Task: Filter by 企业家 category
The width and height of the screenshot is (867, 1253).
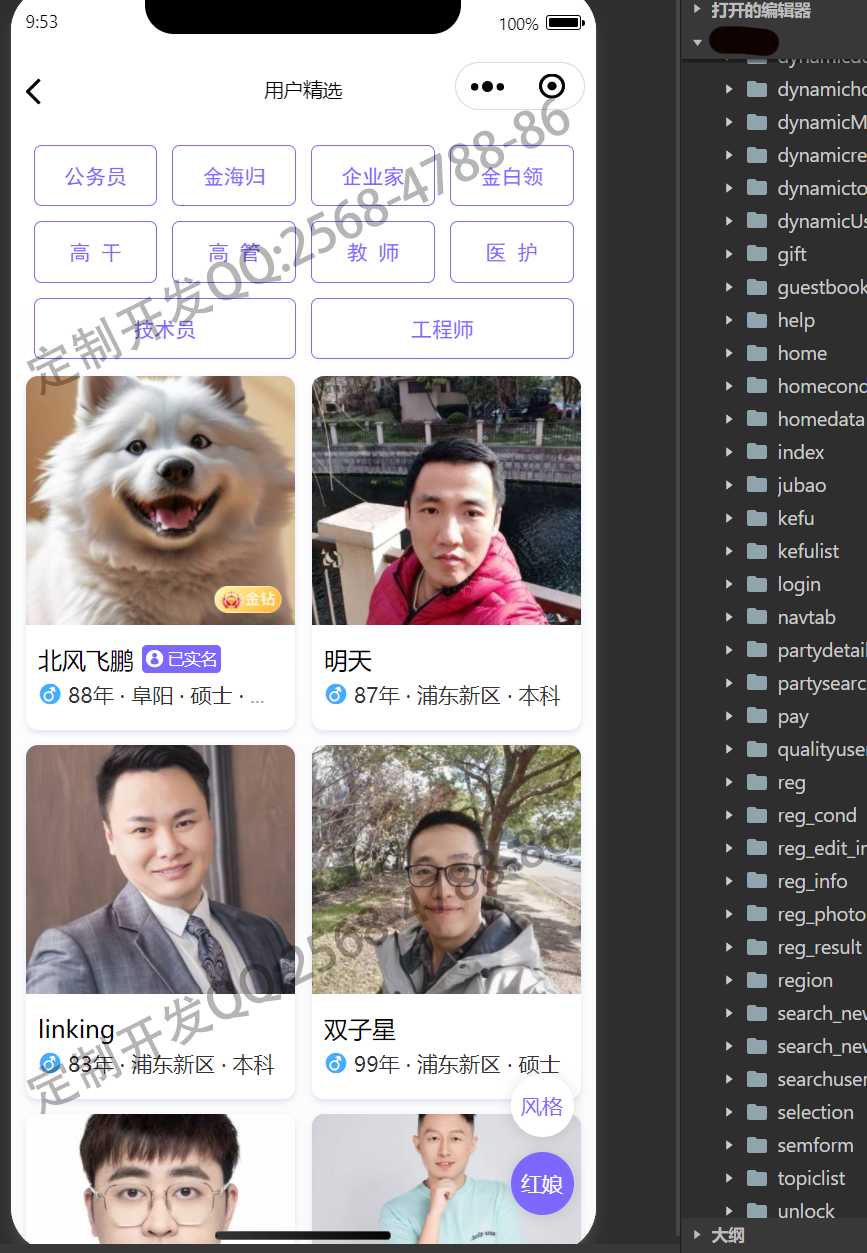Action: point(373,176)
